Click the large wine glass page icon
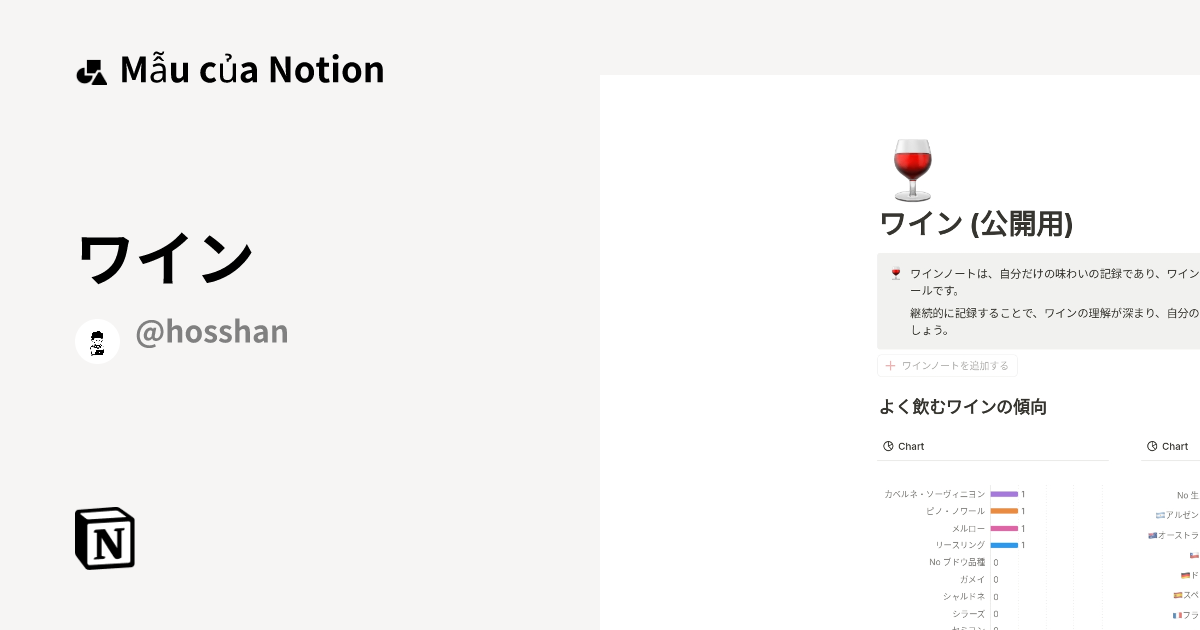1200x630 pixels. click(911, 170)
